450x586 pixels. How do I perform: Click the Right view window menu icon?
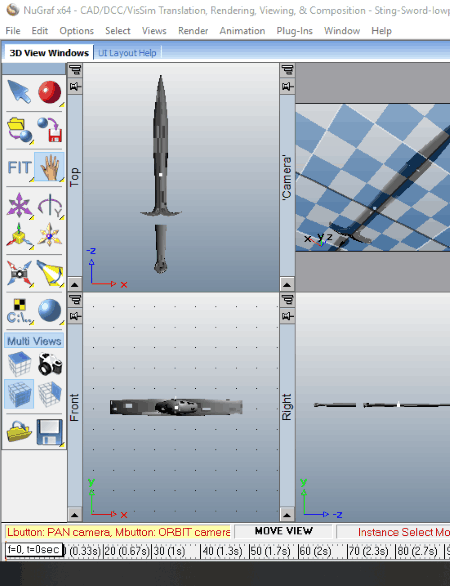287,300
